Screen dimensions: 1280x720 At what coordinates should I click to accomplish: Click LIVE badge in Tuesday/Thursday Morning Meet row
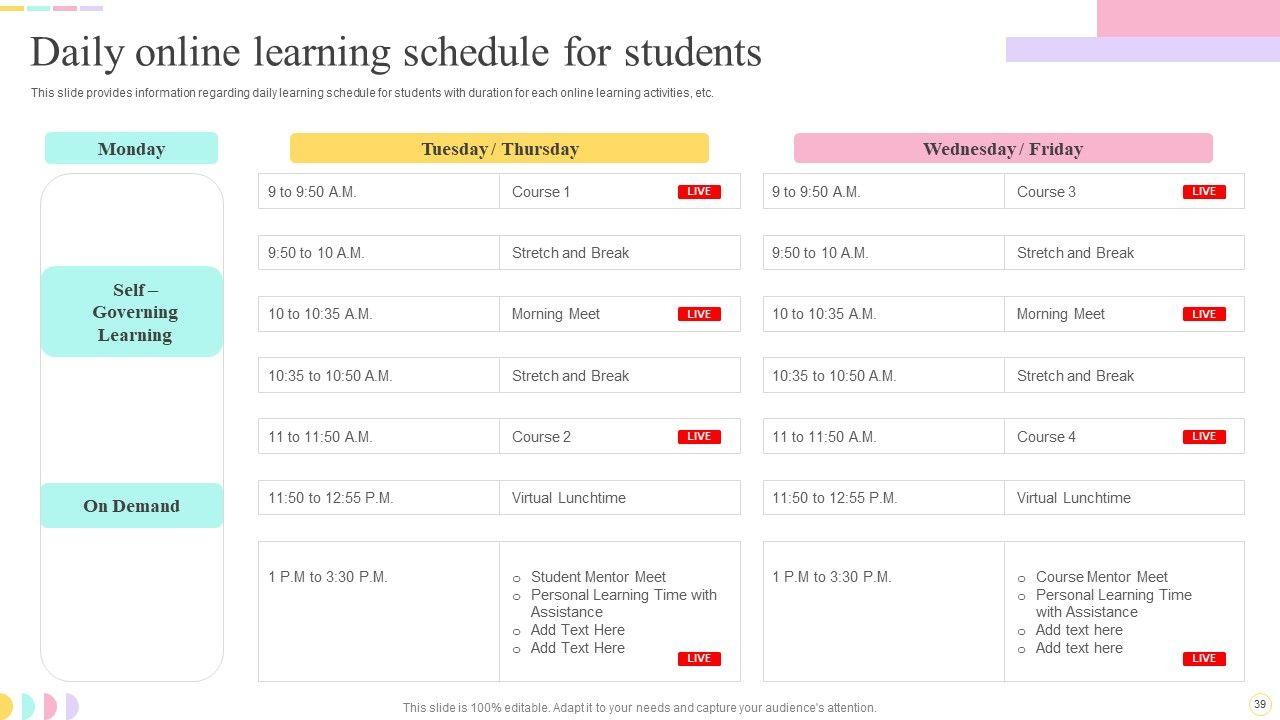point(699,314)
